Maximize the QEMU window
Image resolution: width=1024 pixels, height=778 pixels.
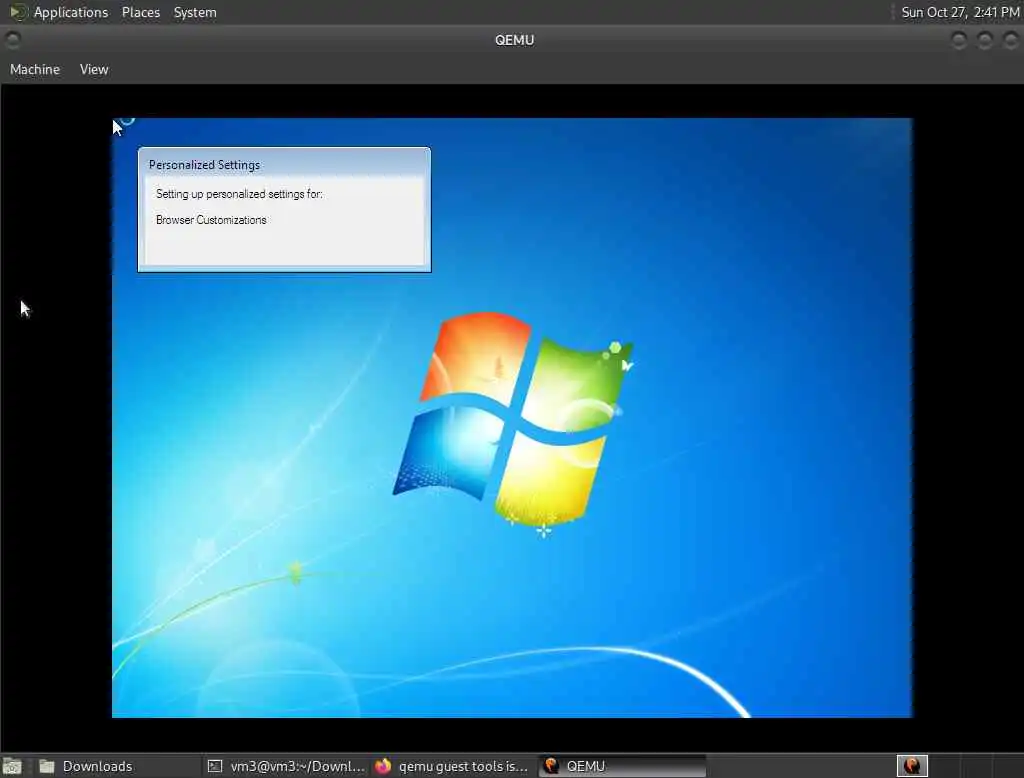985,41
